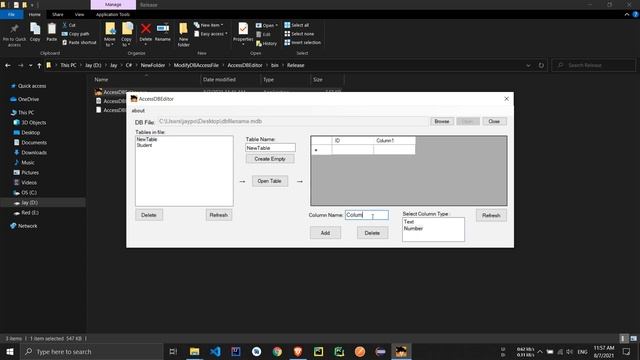Click the New folder icon

183,29
